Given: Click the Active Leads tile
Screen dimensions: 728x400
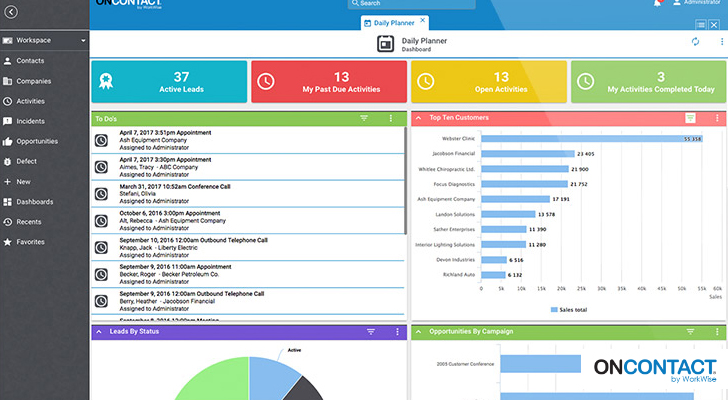Looking at the screenshot, I should tap(168, 82).
